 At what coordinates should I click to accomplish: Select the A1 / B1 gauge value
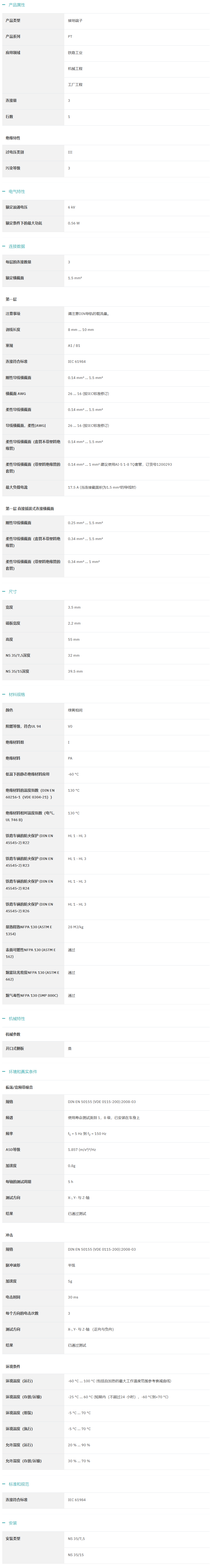coord(74,346)
